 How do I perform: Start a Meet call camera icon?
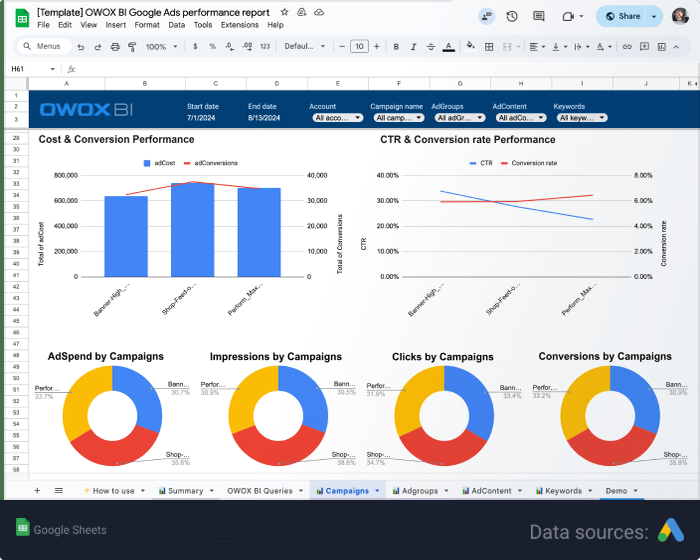point(568,17)
